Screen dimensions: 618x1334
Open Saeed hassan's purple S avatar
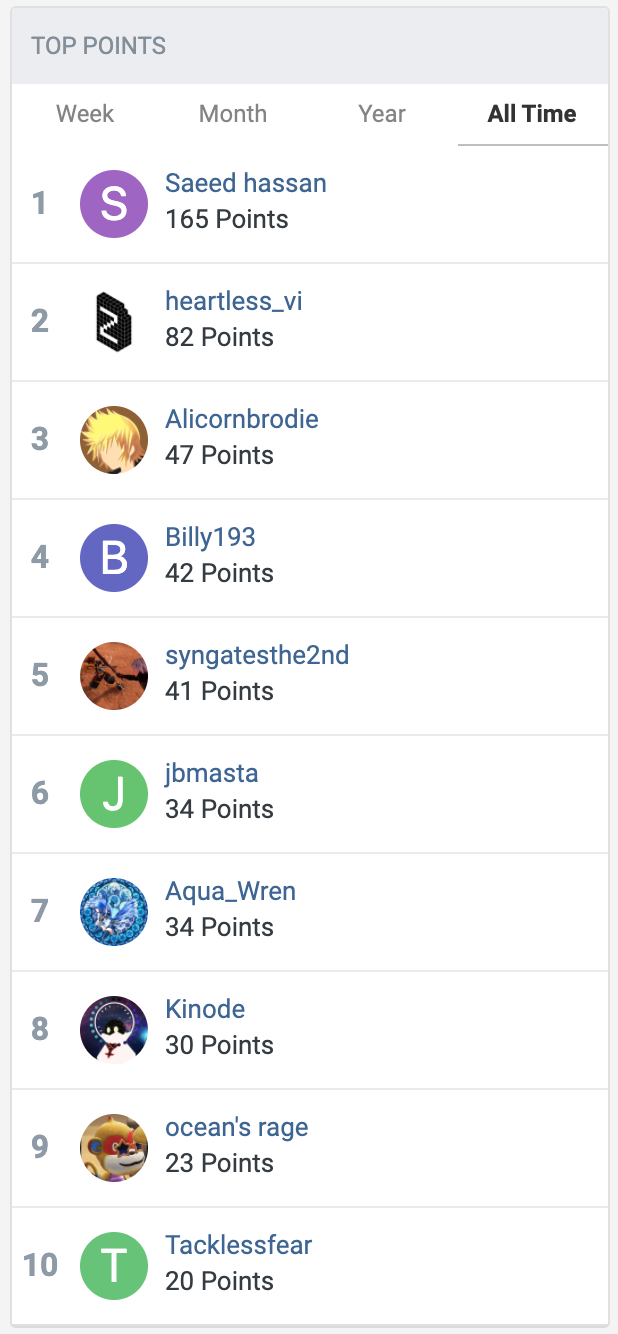click(x=114, y=204)
